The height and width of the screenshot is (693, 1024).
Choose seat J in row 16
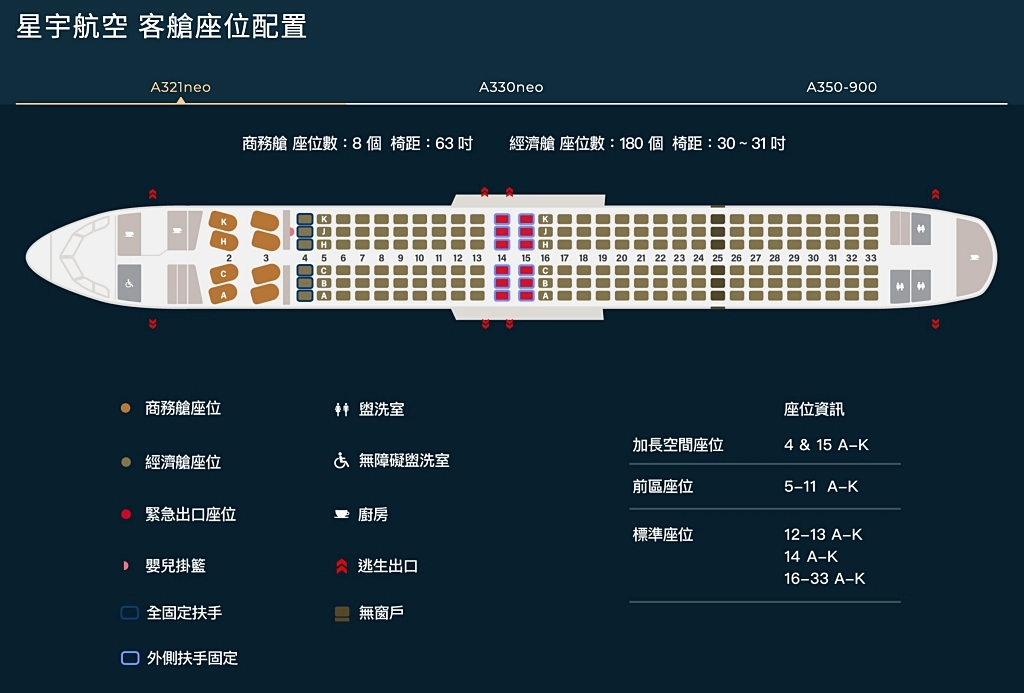pyautogui.click(x=545, y=232)
